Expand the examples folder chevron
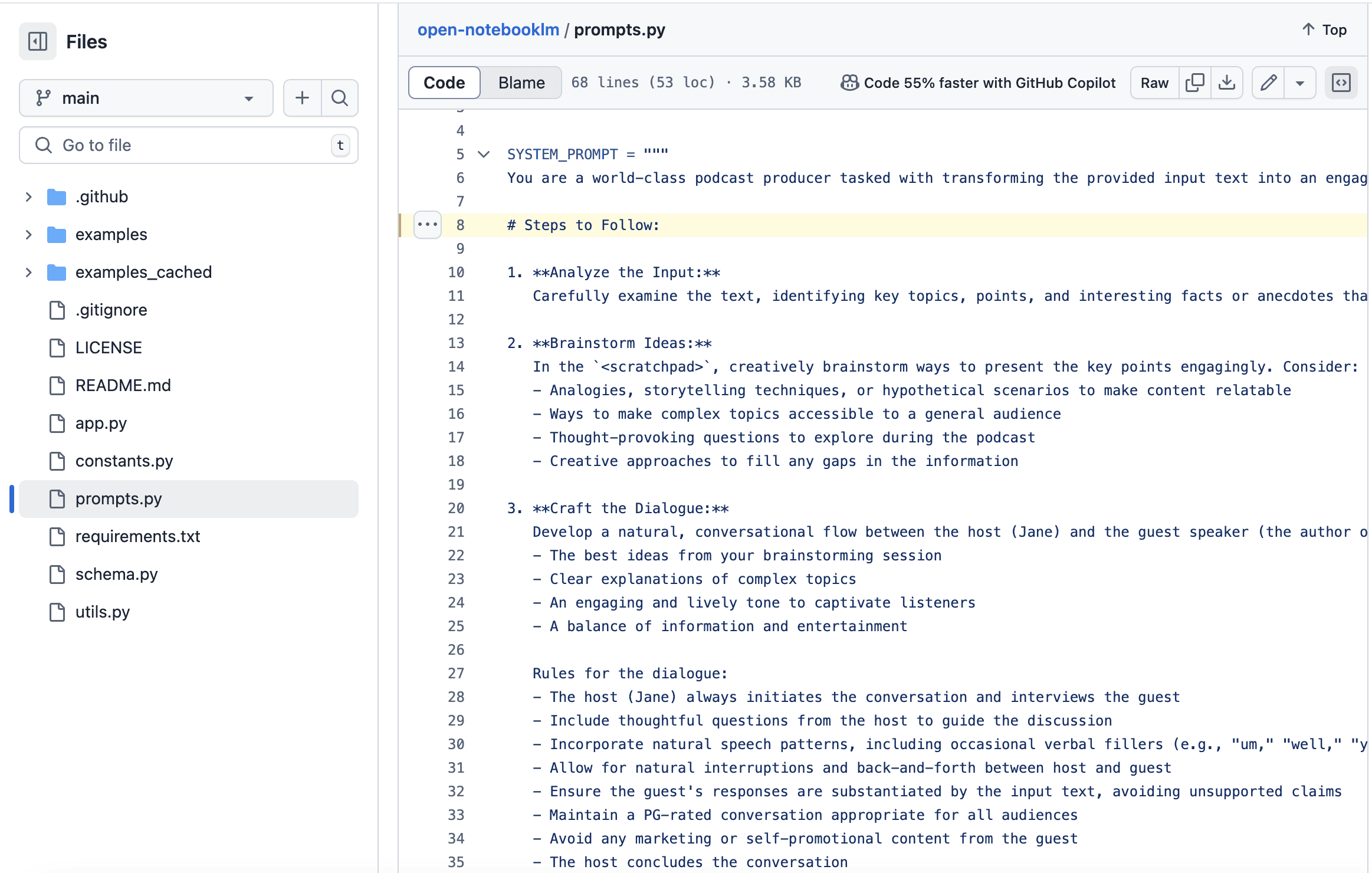Viewport: 1372px width, 873px height. point(28,235)
